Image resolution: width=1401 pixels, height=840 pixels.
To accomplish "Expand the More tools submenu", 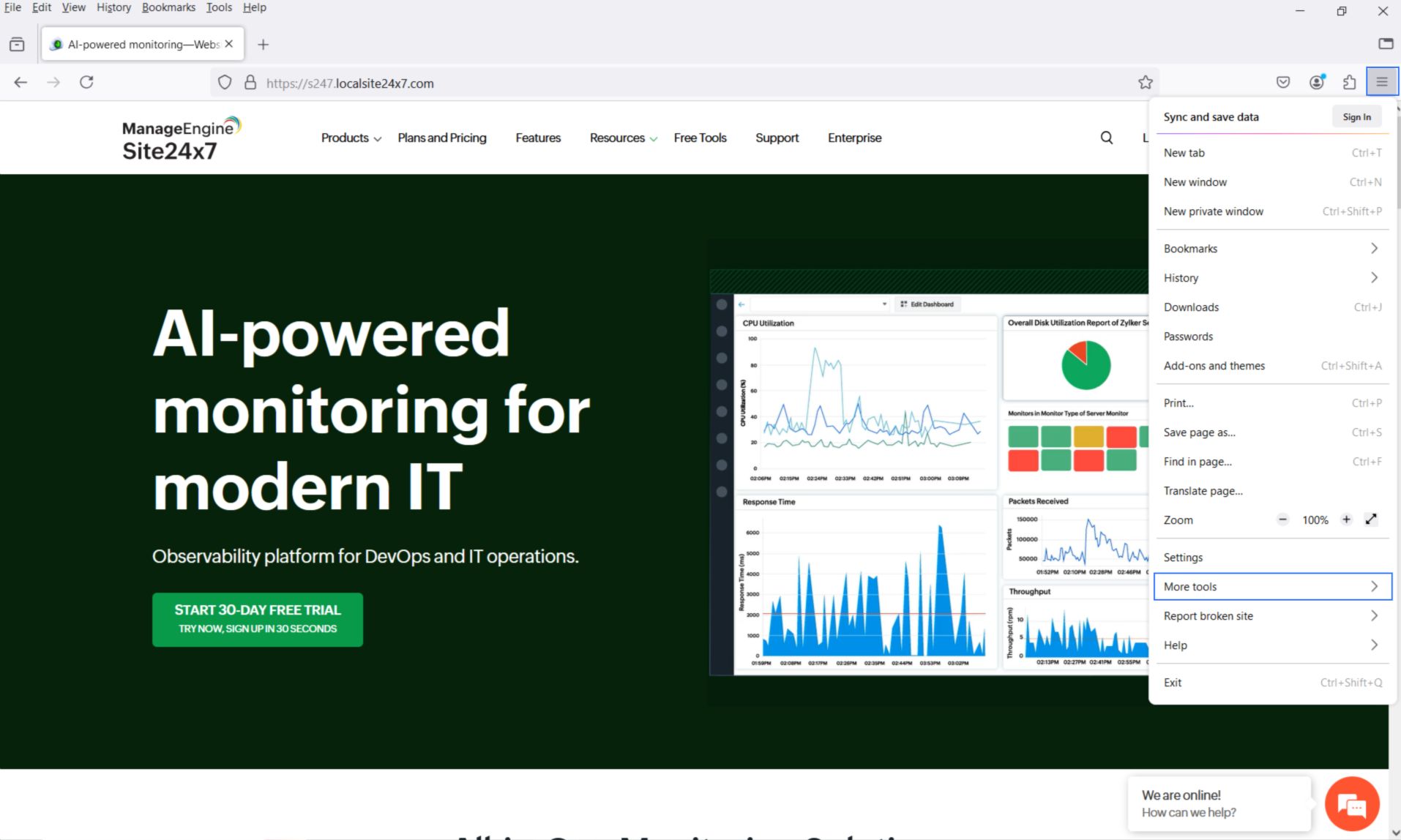I will [1272, 587].
